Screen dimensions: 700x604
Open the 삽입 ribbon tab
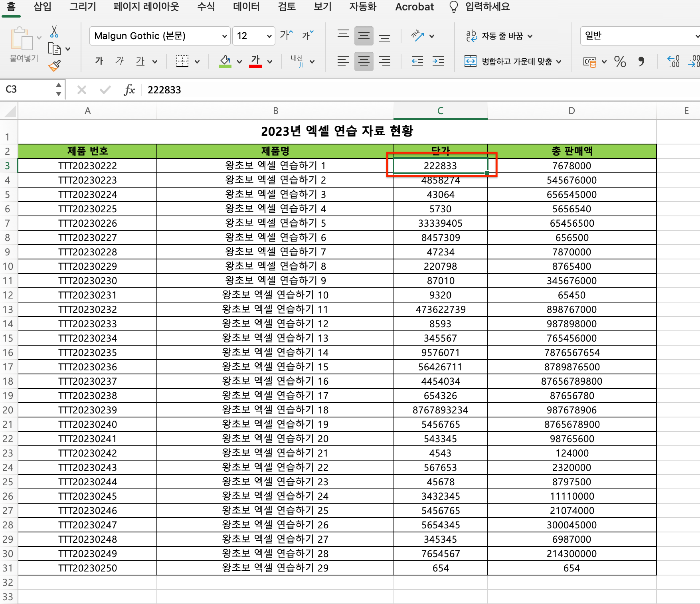point(42,7)
